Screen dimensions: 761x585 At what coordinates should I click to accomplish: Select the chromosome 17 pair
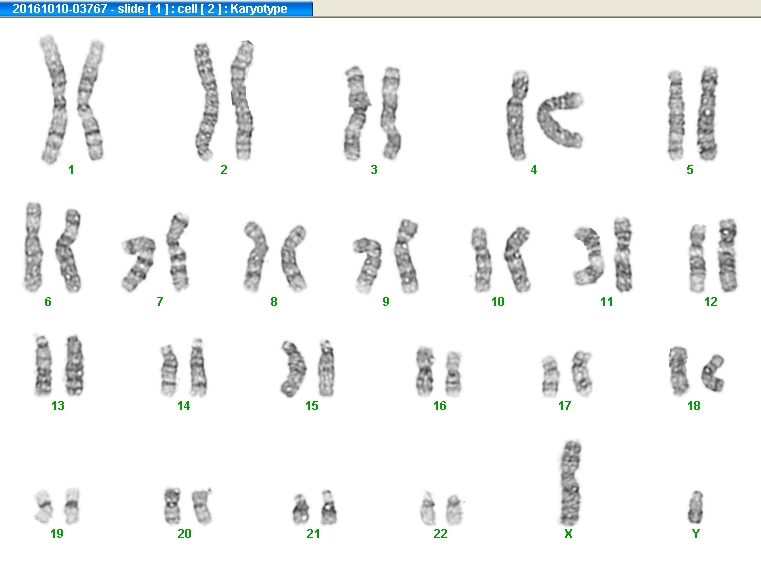(x=567, y=374)
